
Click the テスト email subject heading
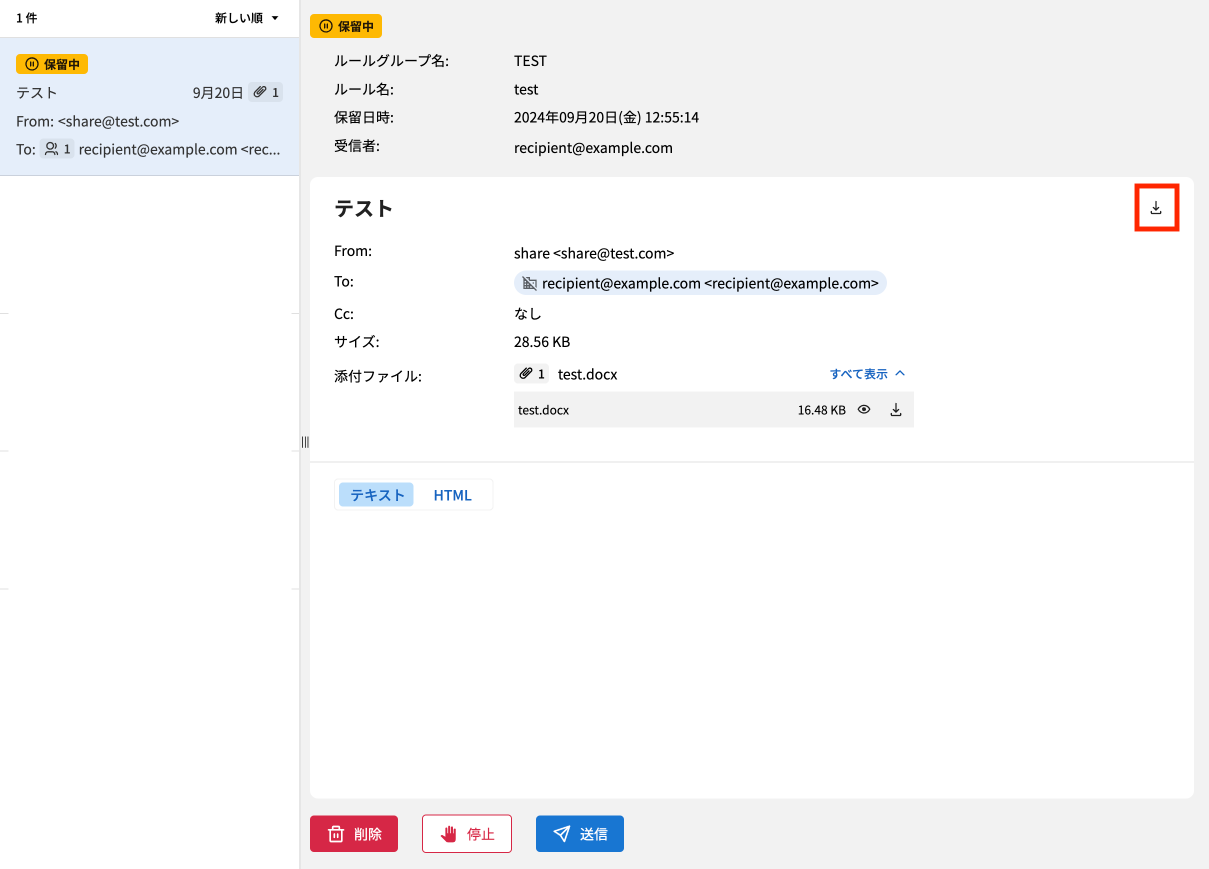click(364, 208)
